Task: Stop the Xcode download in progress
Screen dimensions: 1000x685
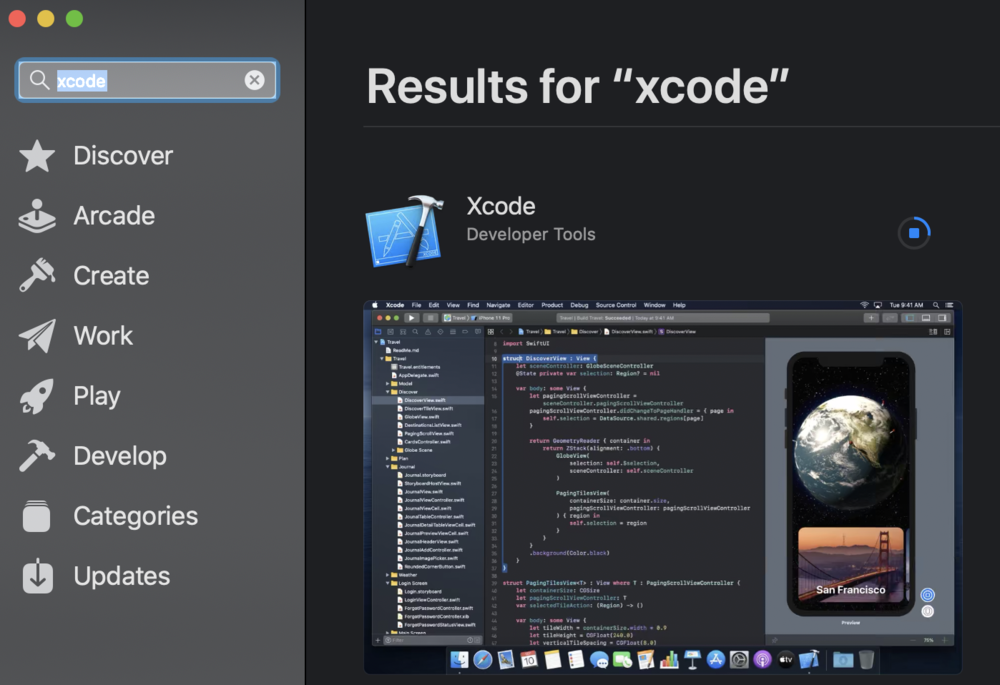Action: click(x=914, y=233)
